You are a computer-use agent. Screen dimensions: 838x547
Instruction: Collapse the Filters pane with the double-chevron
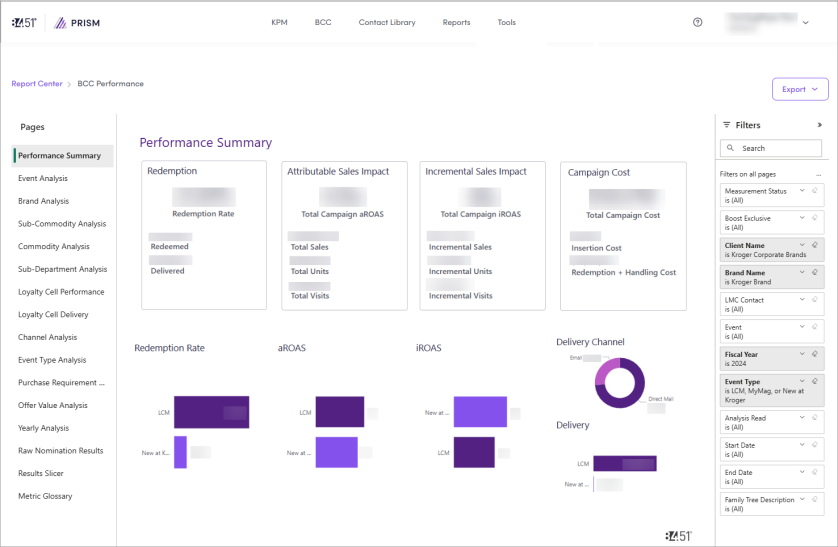point(819,125)
